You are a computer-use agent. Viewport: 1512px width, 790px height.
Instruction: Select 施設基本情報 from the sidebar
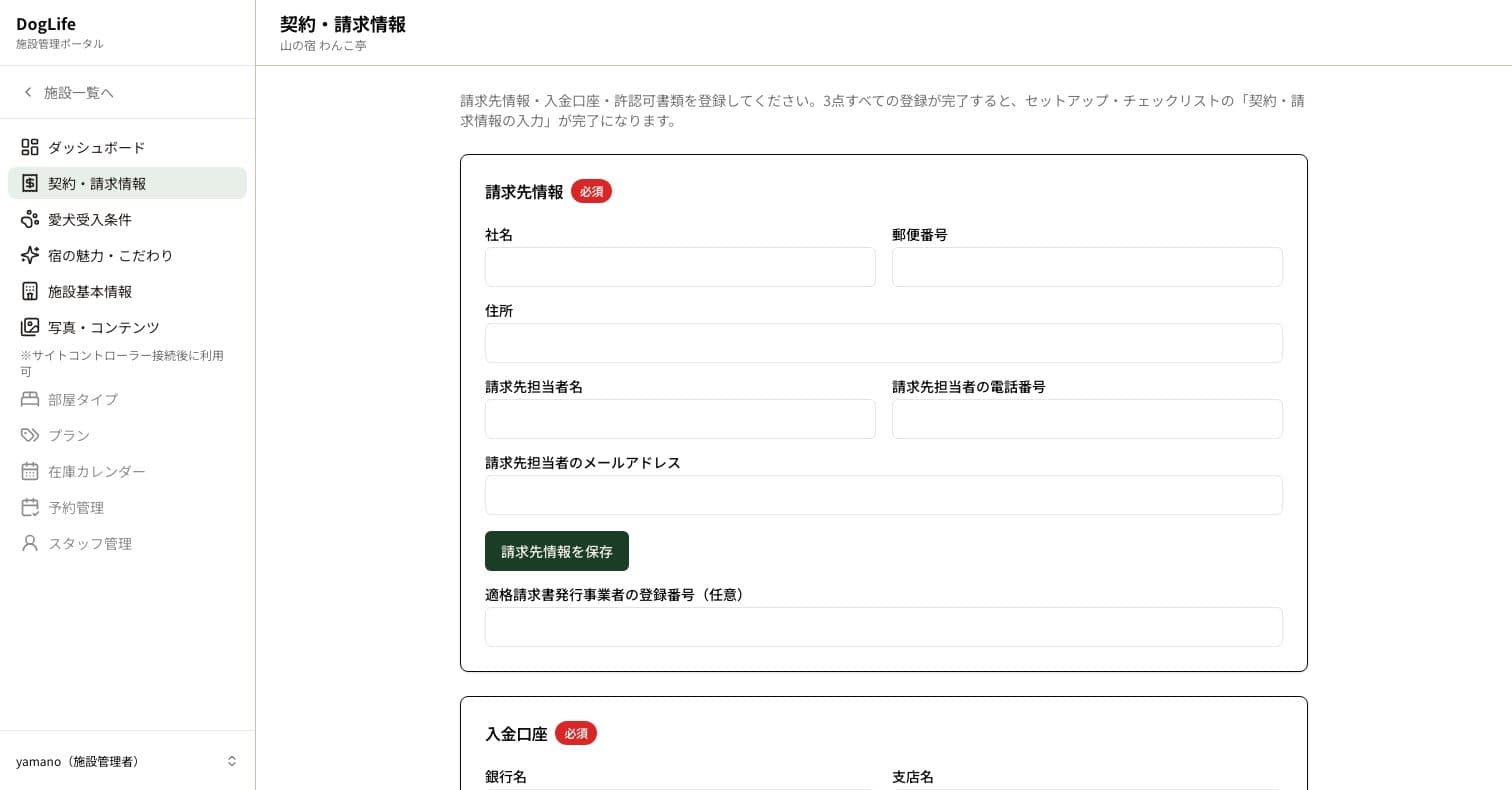(x=127, y=292)
